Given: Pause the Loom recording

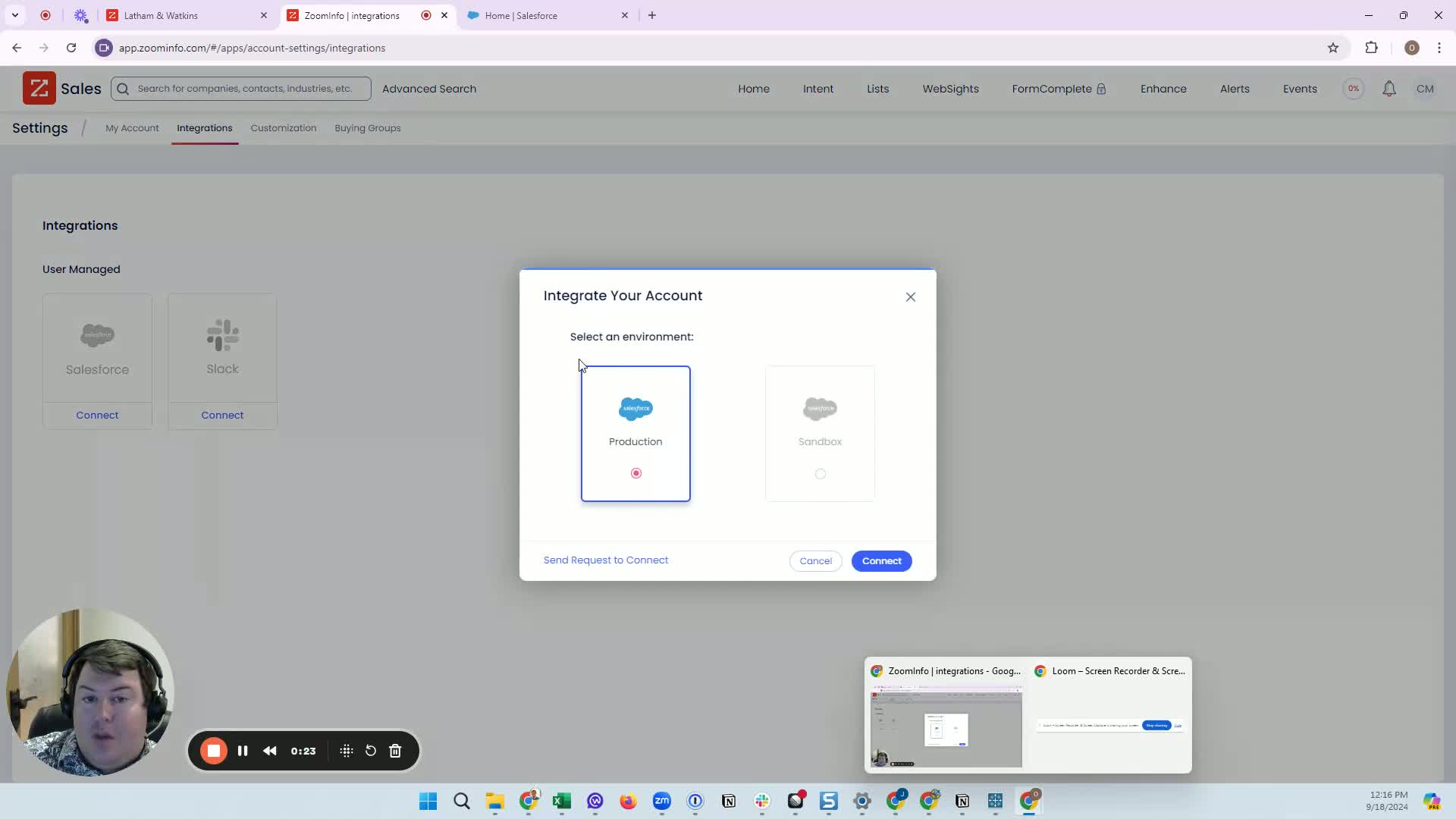Looking at the screenshot, I should coord(243,751).
